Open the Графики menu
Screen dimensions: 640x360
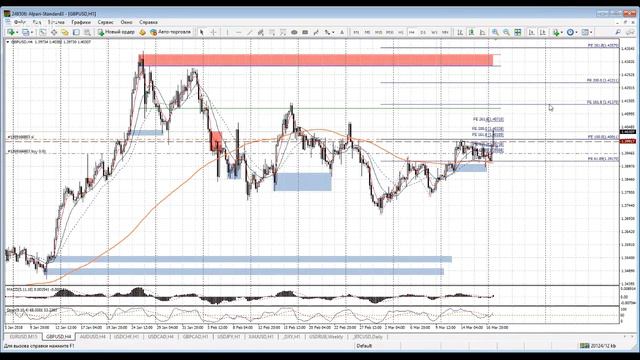[x=81, y=22]
